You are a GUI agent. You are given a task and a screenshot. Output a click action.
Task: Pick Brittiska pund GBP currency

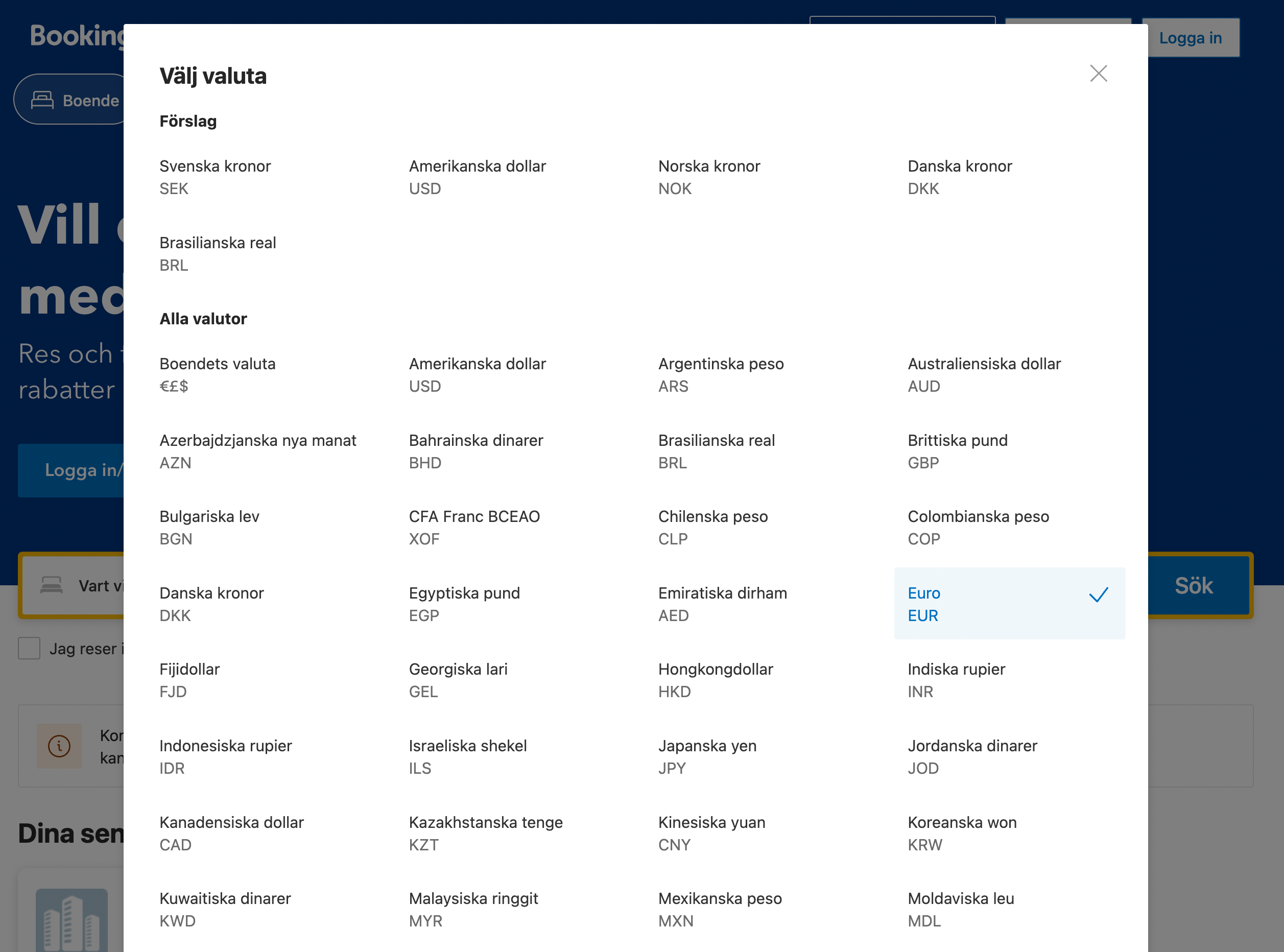click(x=957, y=451)
